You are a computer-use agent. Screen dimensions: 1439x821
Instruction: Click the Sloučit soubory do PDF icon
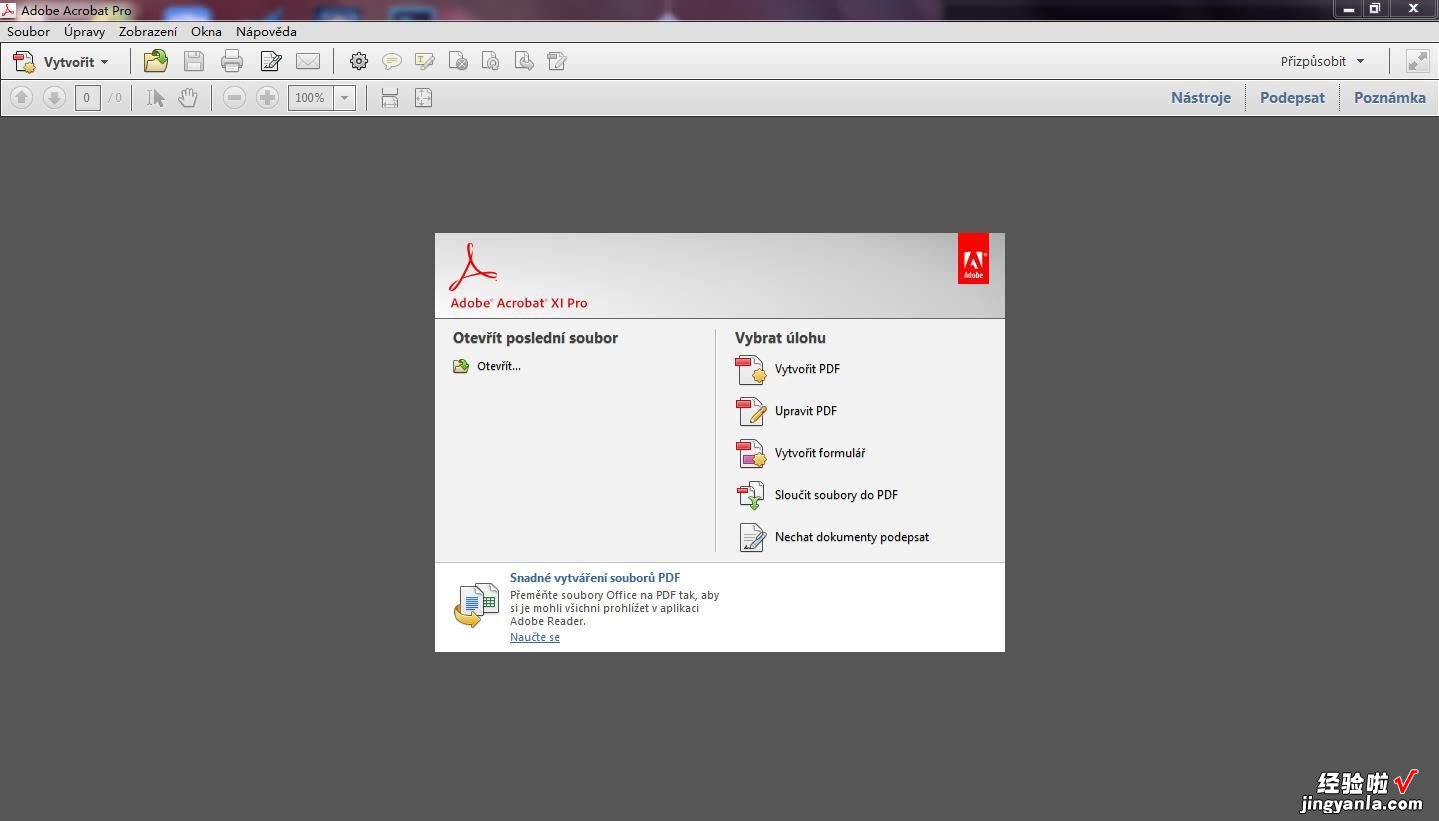tap(751, 496)
